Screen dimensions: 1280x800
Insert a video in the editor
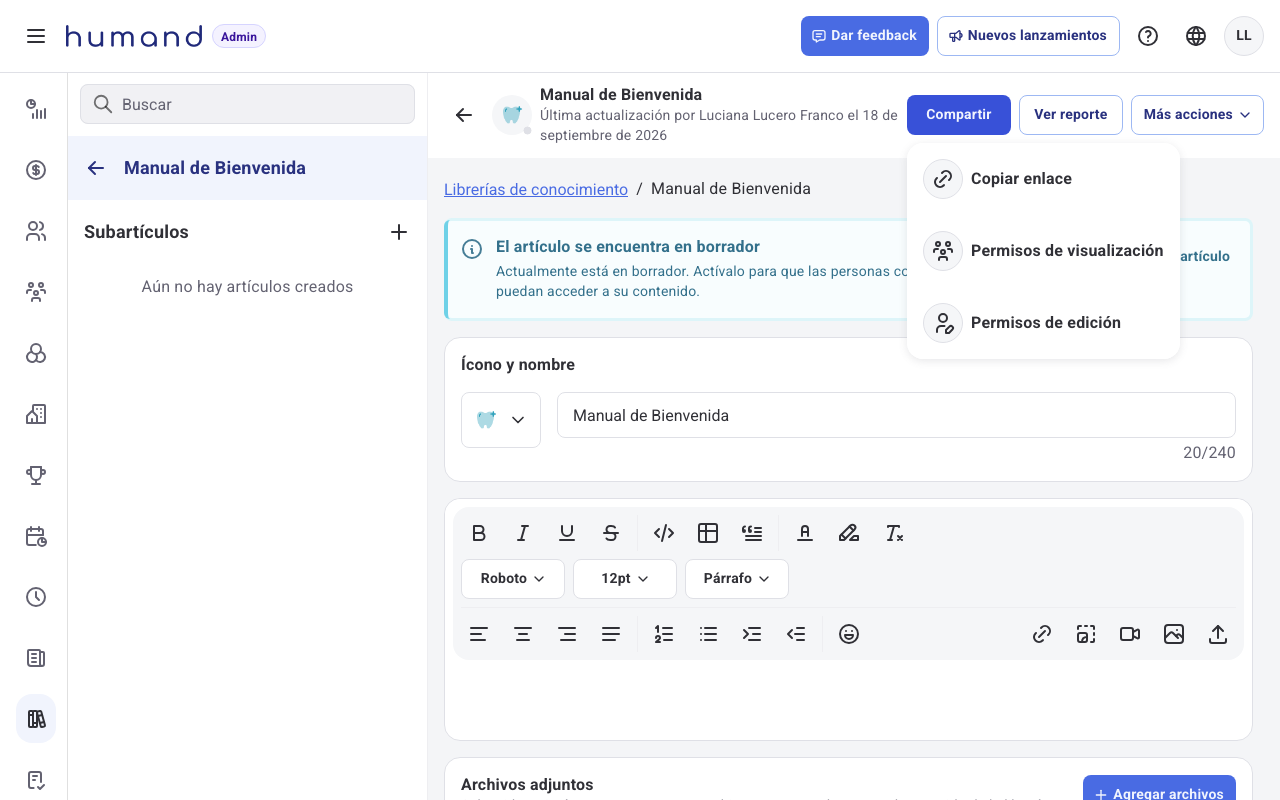[1130, 634]
